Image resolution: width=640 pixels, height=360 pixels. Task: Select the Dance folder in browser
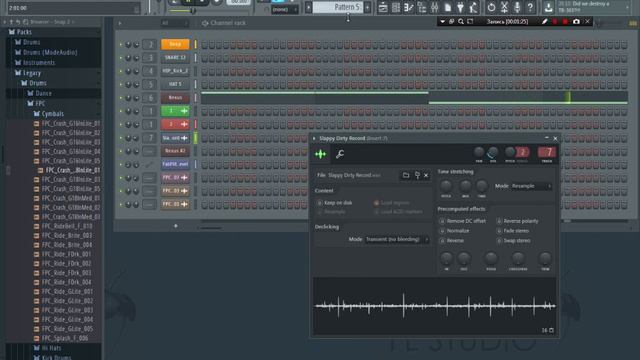pos(43,93)
